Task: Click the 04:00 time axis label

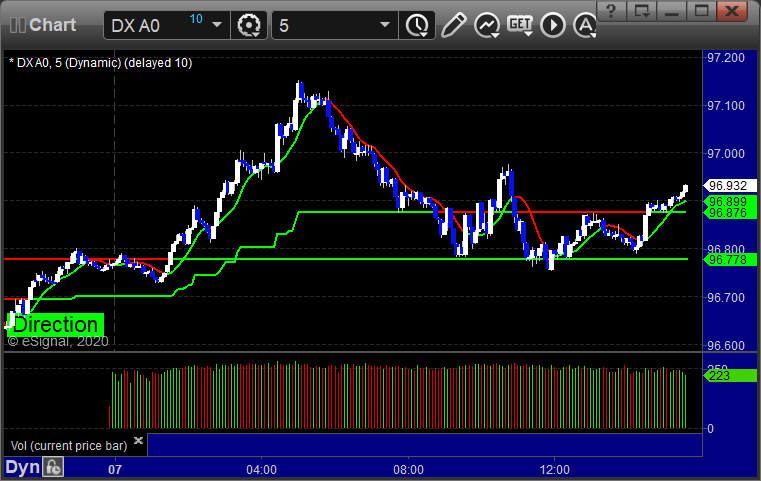Action: coord(262,470)
